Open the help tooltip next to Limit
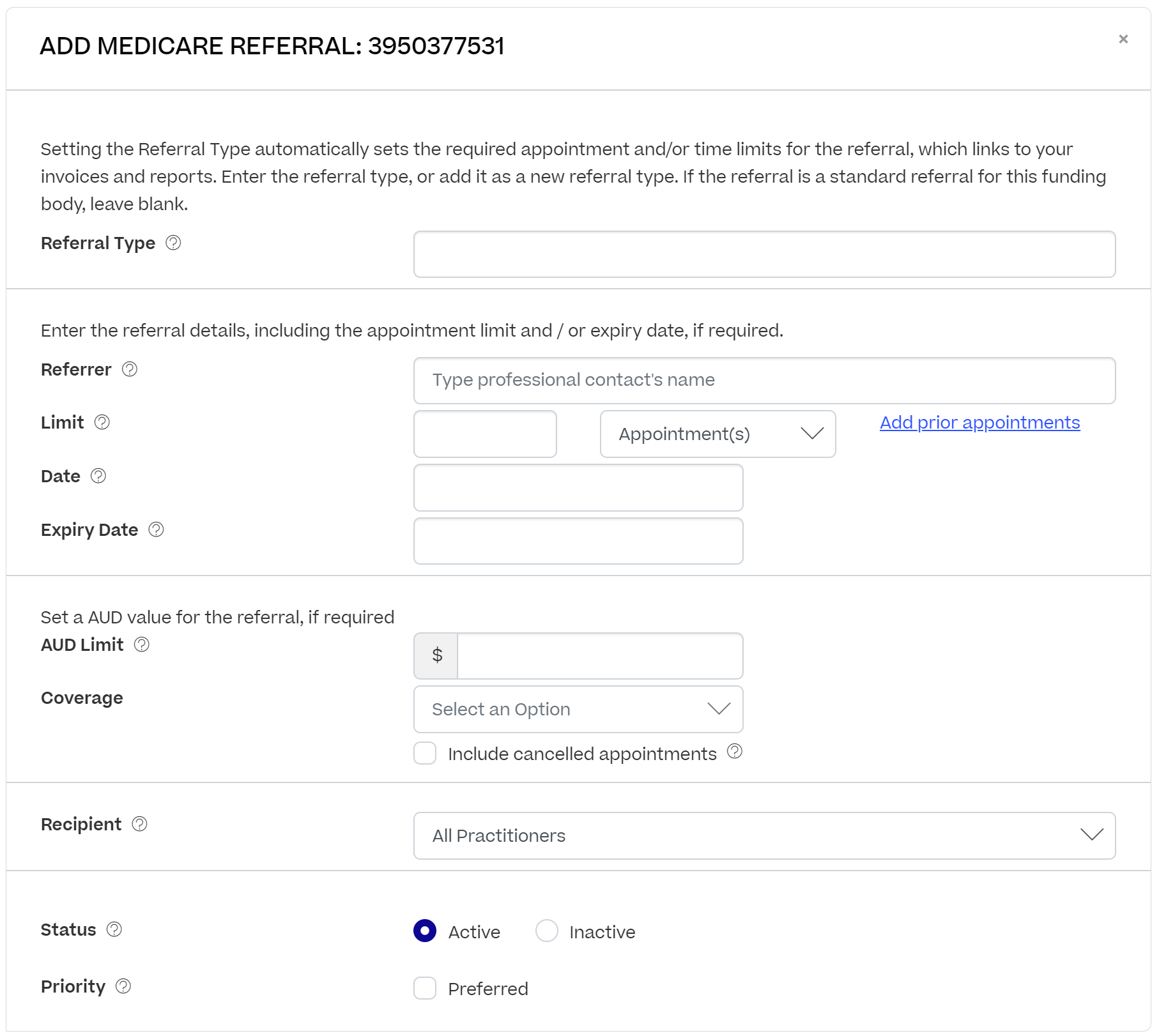Screen dimensions: 1159x1036 pos(102,422)
